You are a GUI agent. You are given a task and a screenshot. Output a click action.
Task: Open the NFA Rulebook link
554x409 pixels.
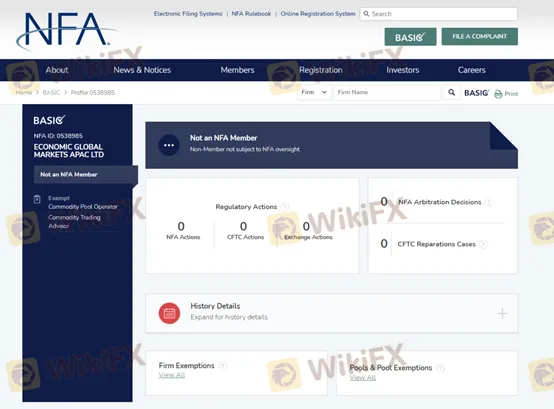[251, 14]
